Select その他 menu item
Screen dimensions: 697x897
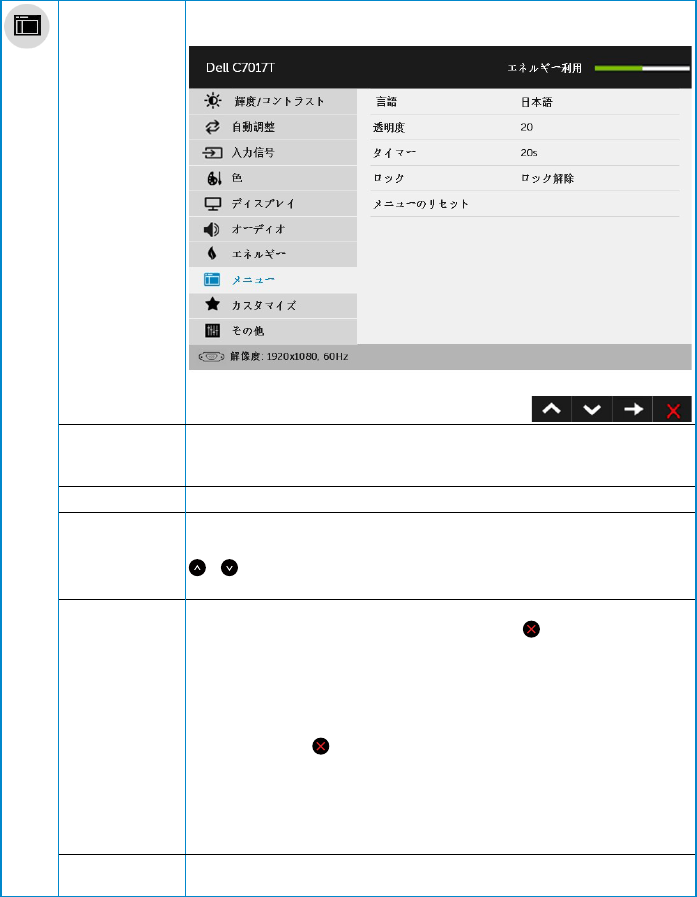tap(273, 331)
